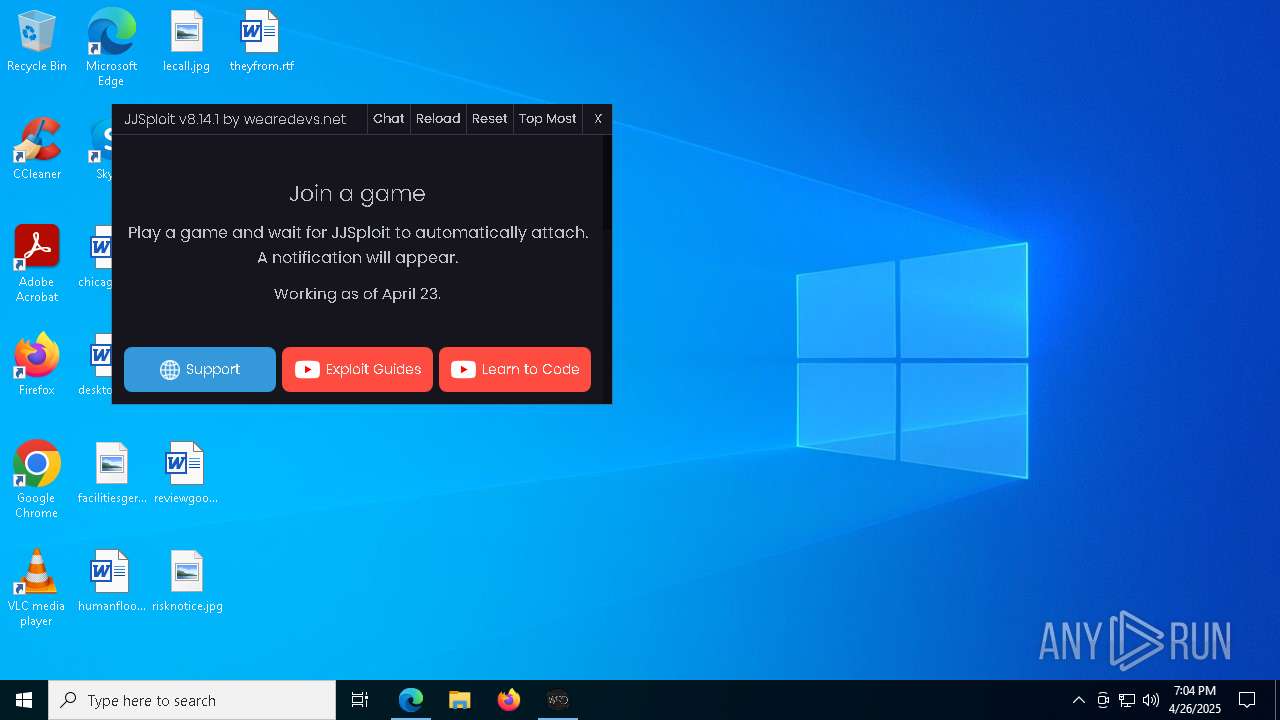Click the volume speaker tray icon
The width and height of the screenshot is (1280, 720).
click(1151, 700)
